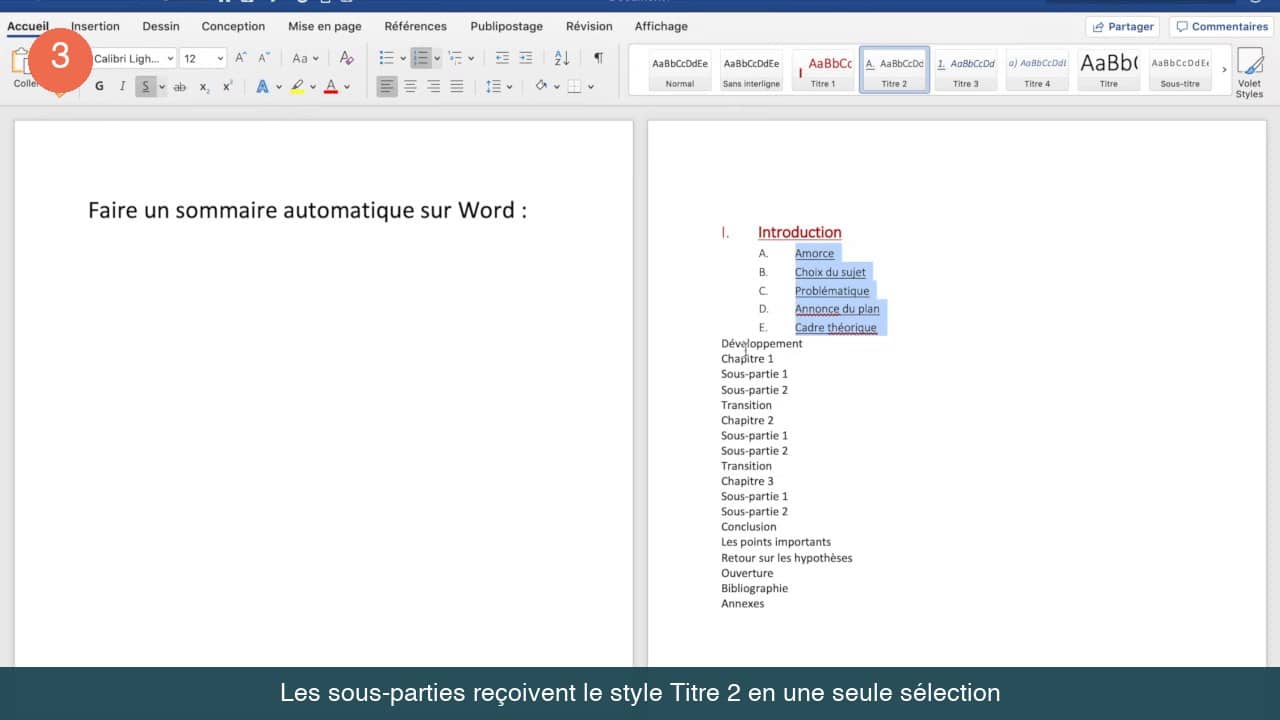Apply the Sans interligne style

[751, 70]
